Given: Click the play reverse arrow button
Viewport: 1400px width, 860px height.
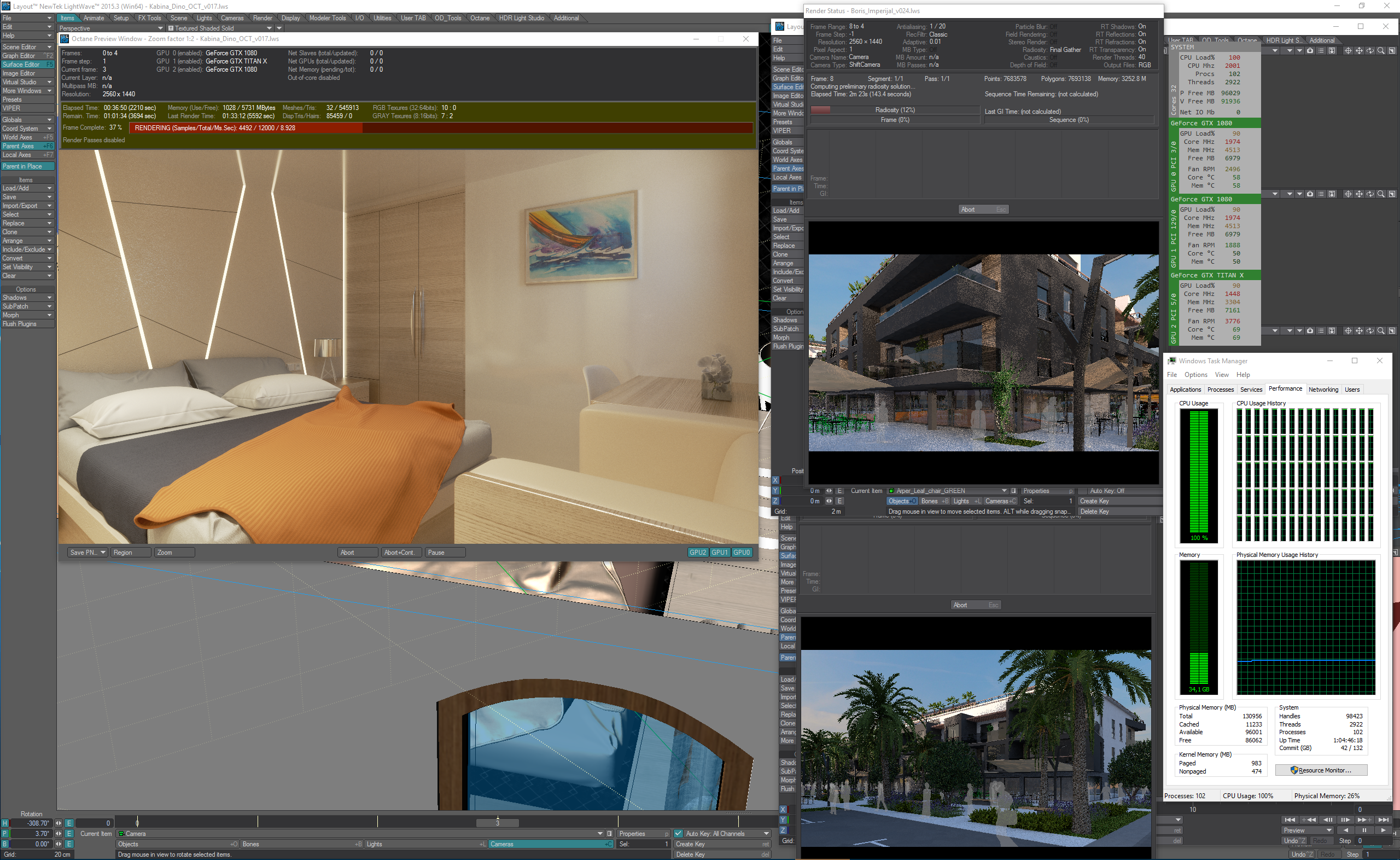Looking at the screenshot, I should click(1345, 830).
